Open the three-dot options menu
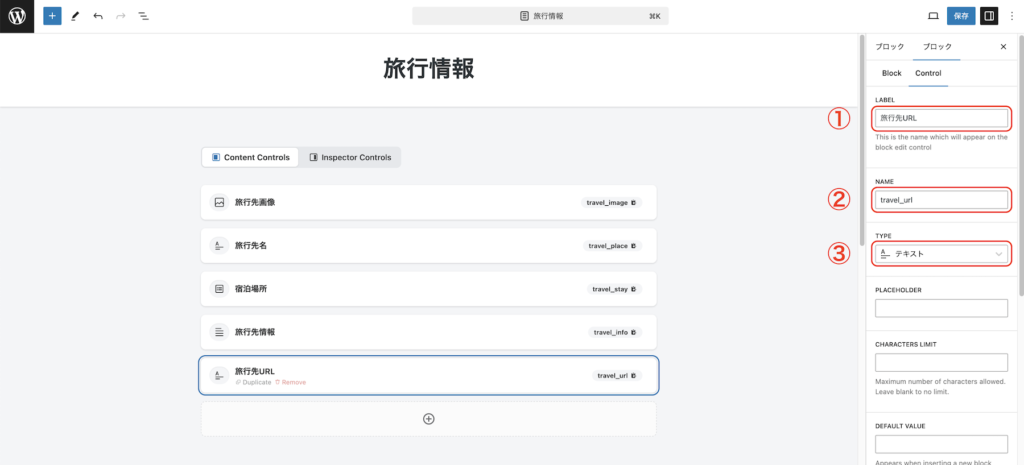The width and height of the screenshot is (1024, 465). pyautogui.click(x=1011, y=17)
